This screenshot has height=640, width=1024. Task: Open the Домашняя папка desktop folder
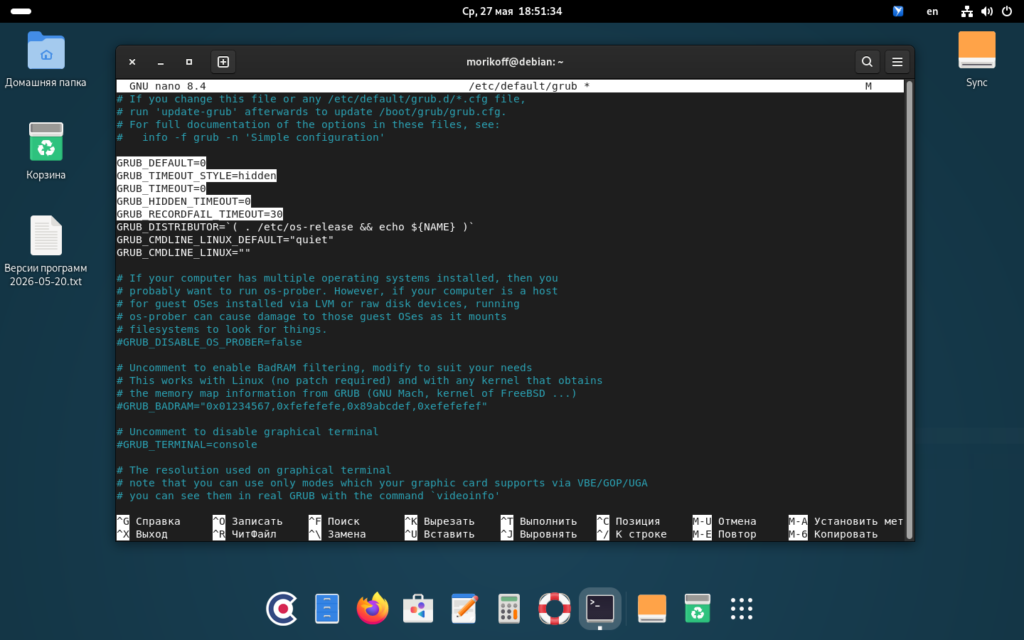(x=46, y=59)
